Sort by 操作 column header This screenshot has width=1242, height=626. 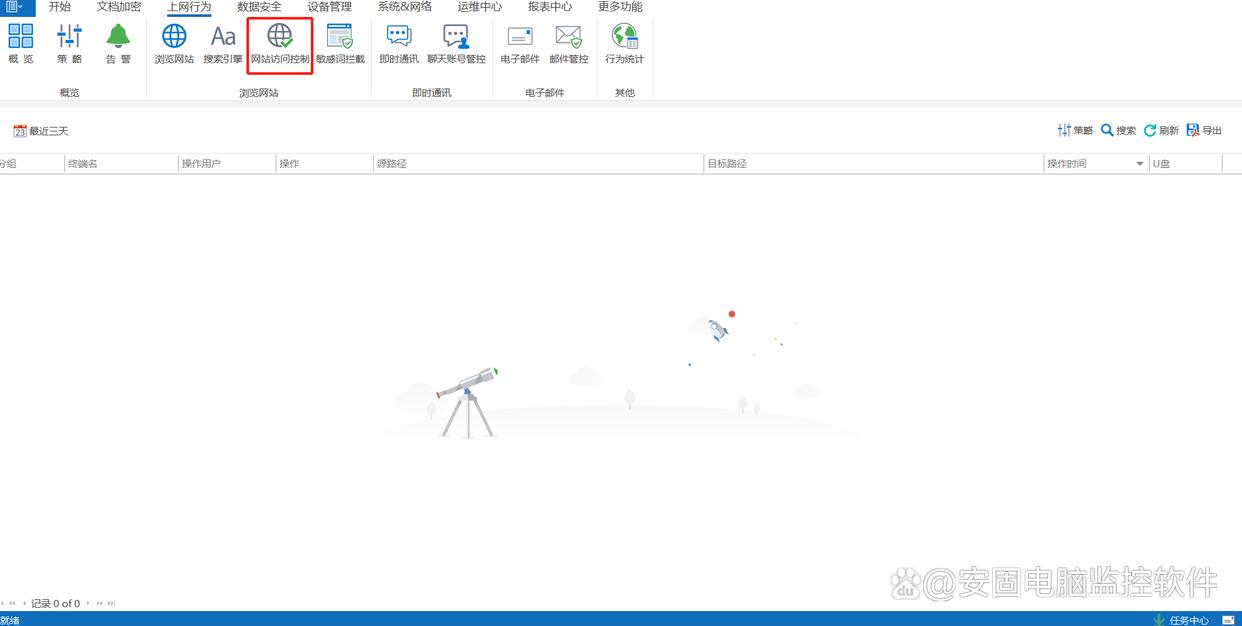pos(324,163)
